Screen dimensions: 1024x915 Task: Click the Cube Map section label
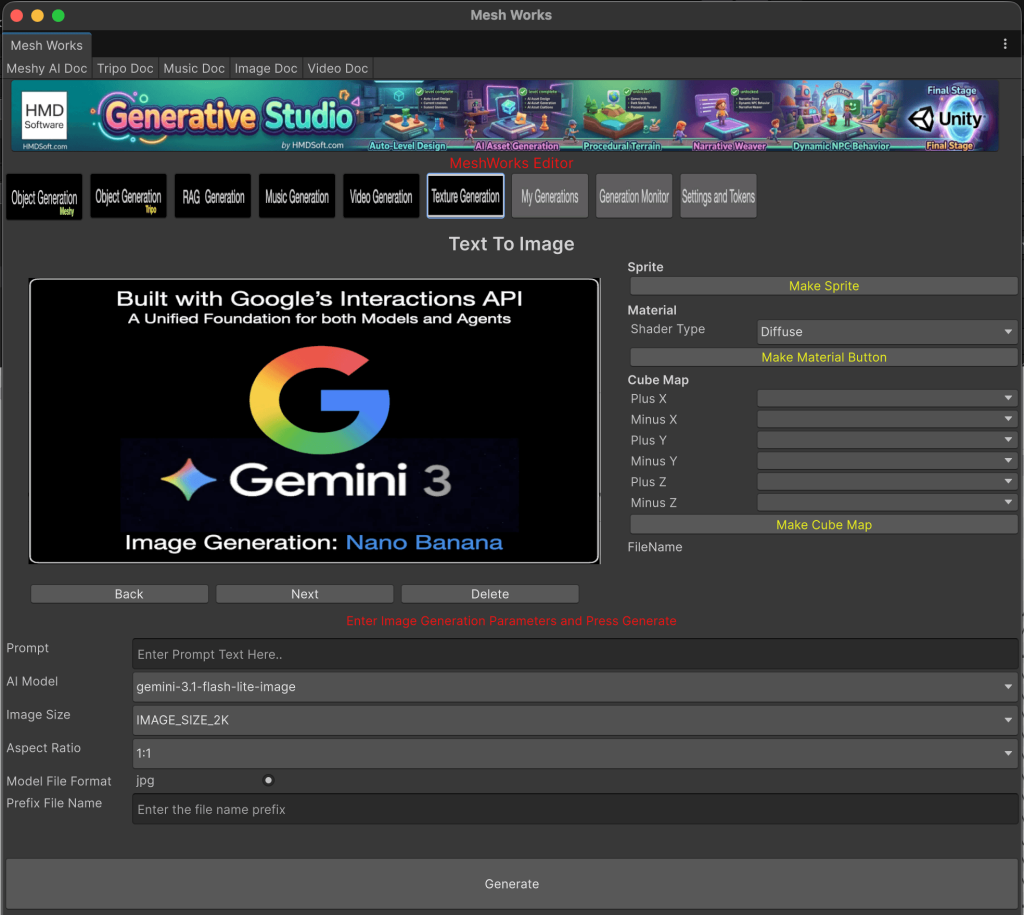658,380
